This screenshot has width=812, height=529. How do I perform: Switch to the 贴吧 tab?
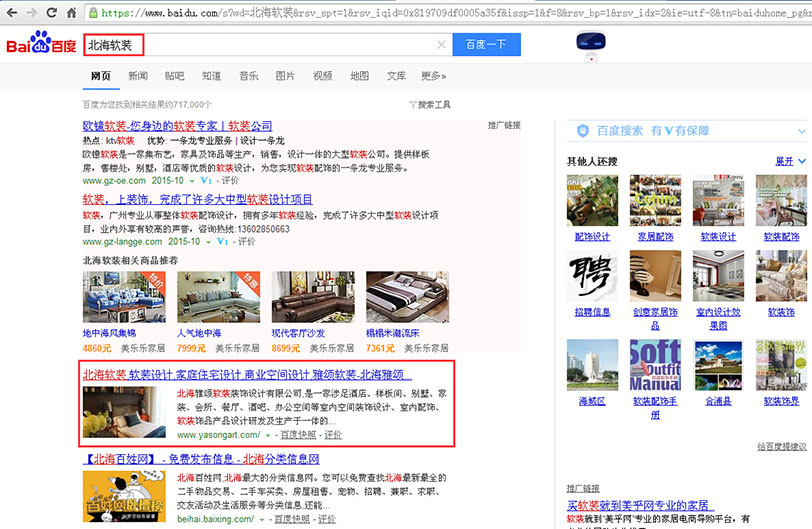[x=175, y=76]
